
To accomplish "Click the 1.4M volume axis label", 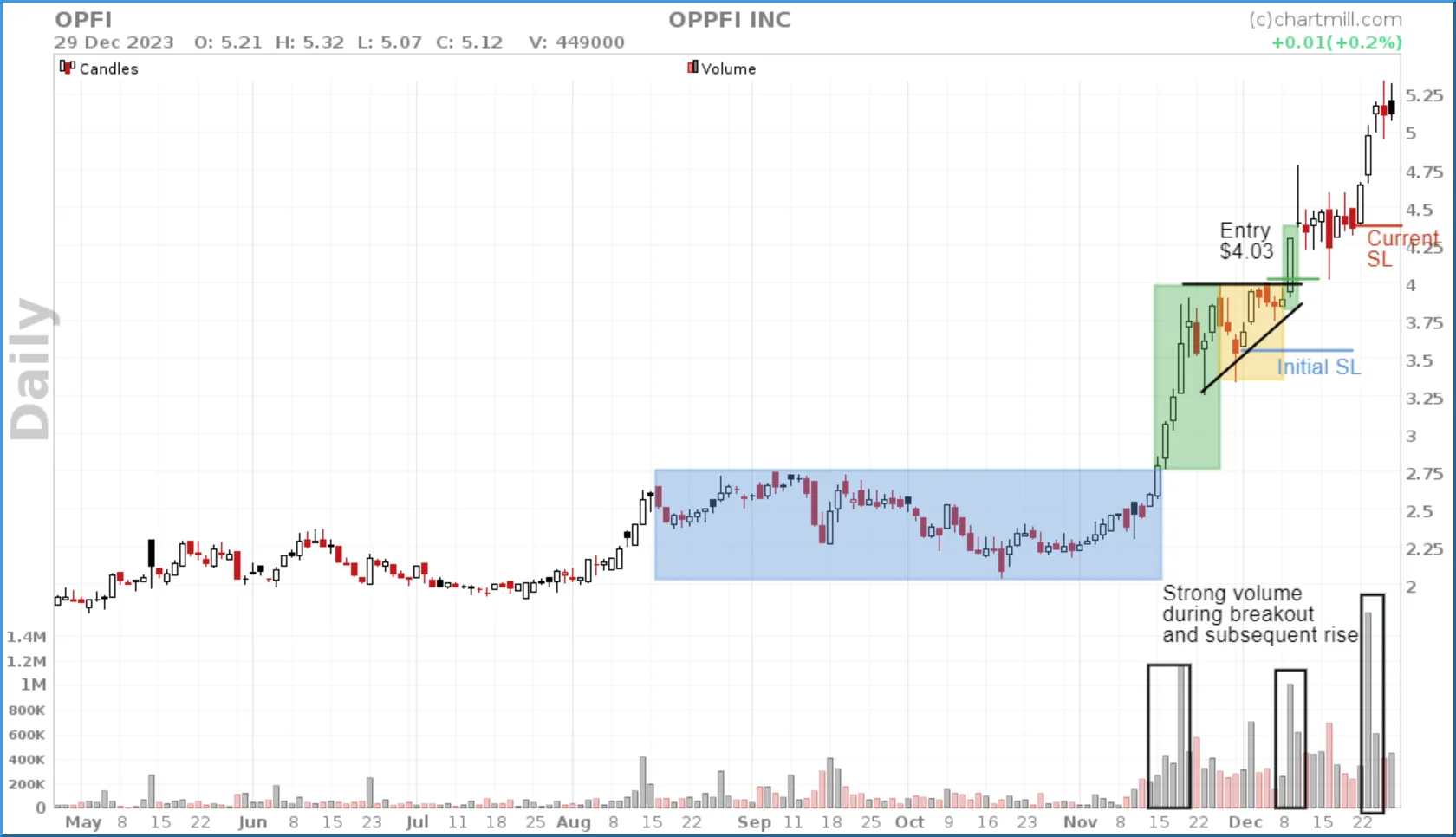I will click(x=27, y=637).
